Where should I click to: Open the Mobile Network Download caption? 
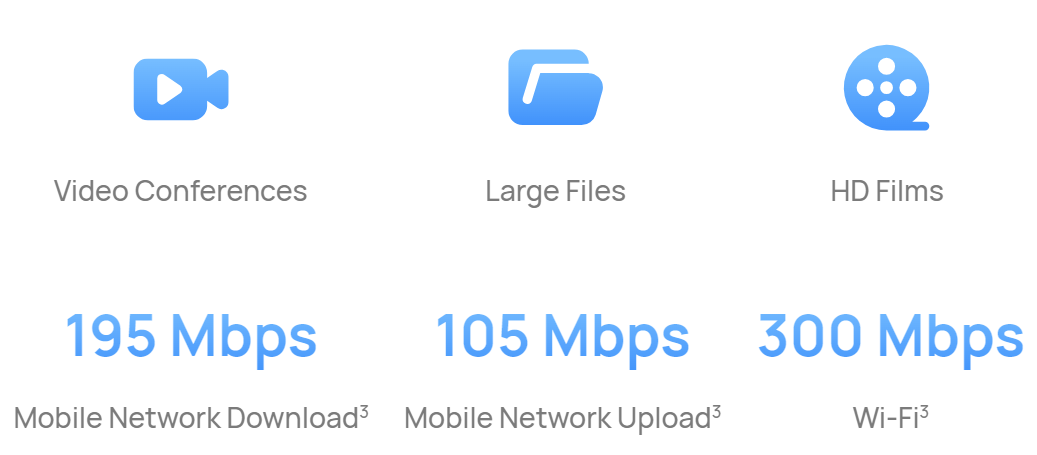click(186, 418)
